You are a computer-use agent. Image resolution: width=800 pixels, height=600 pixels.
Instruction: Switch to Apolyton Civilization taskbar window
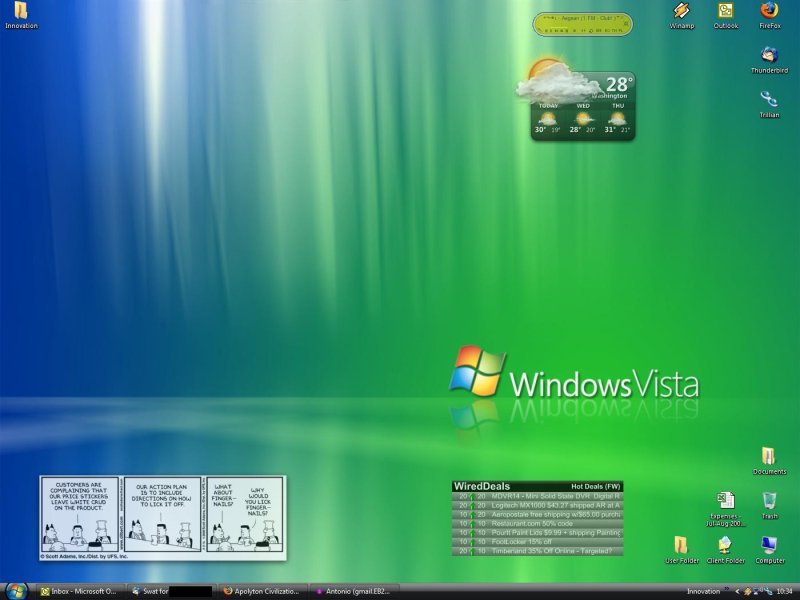tap(262, 591)
